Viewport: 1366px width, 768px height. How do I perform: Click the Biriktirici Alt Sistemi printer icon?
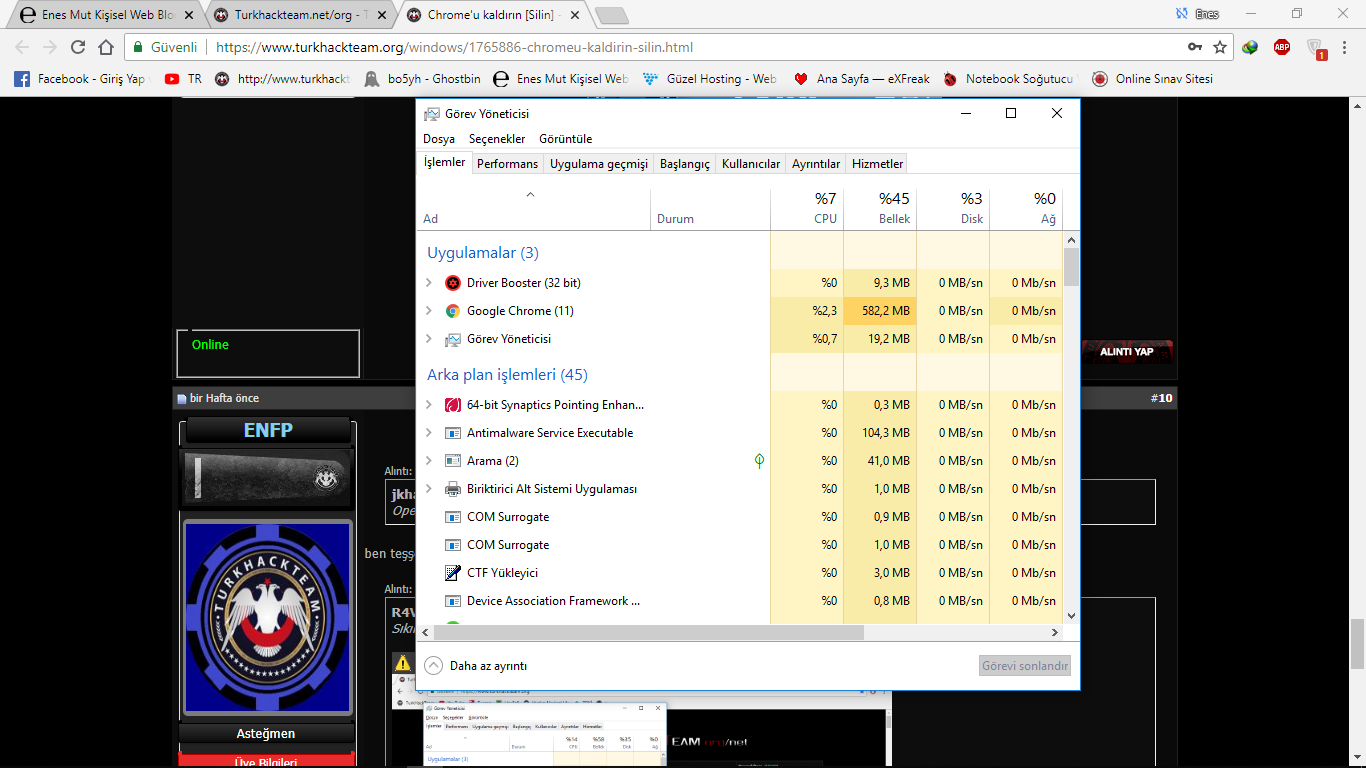pyautogui.click(x=453, y=489)
